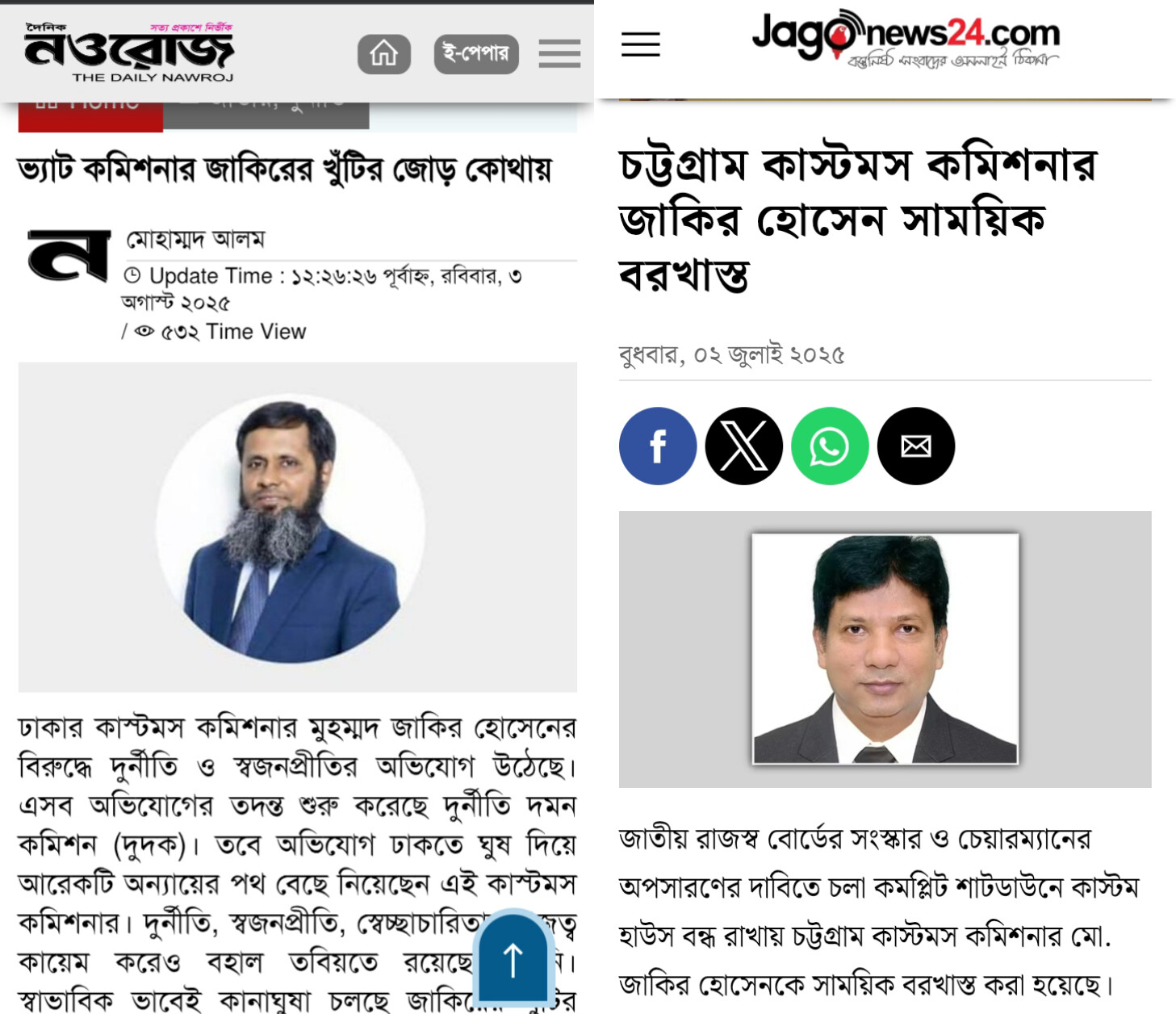Open the Jagonews portrait photo

tap(885, 648)
